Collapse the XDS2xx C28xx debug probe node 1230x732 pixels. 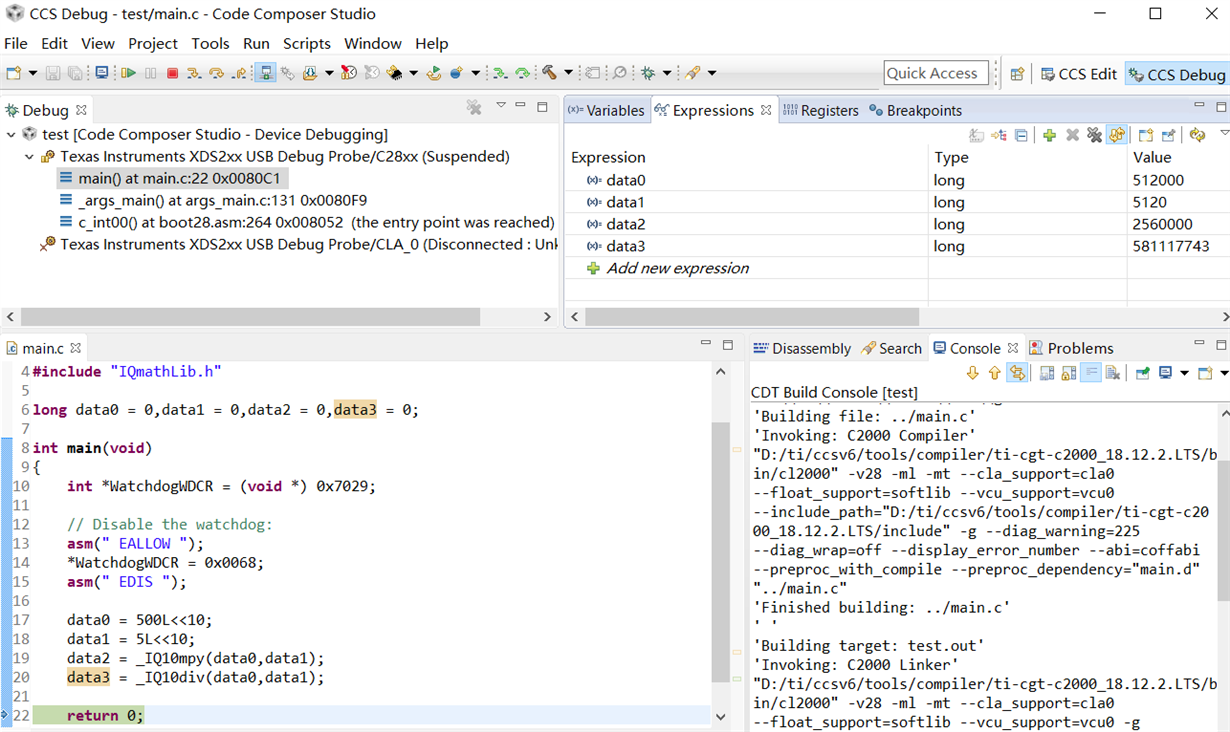point(29,156)
